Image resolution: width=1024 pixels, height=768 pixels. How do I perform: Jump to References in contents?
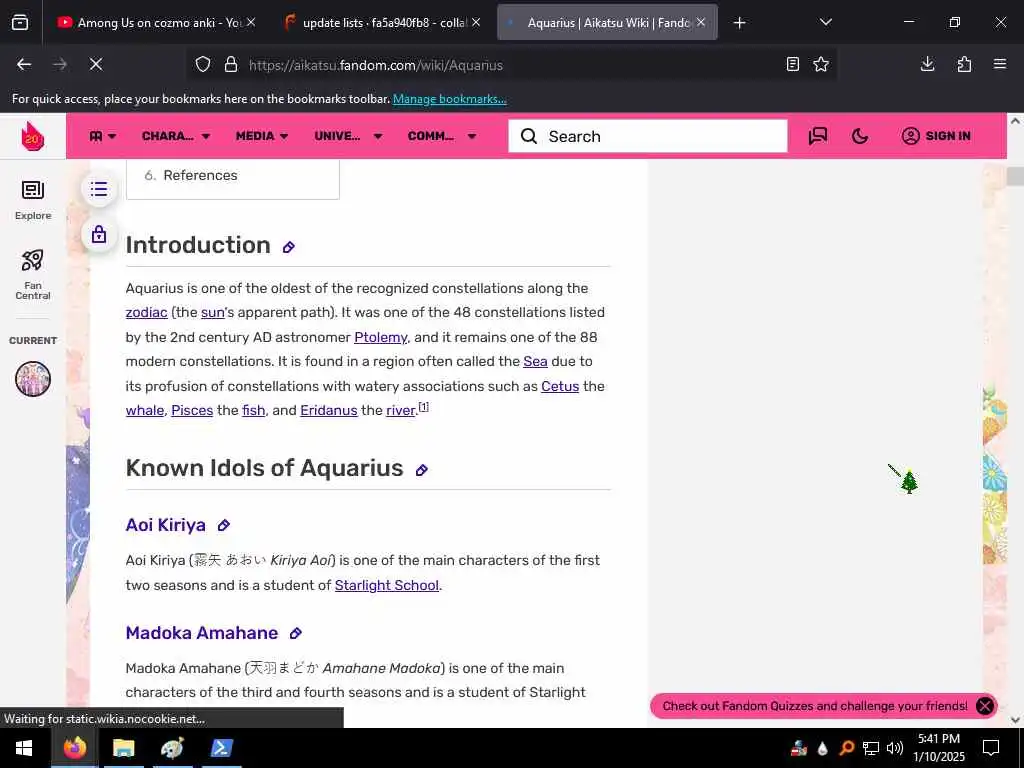200,175
